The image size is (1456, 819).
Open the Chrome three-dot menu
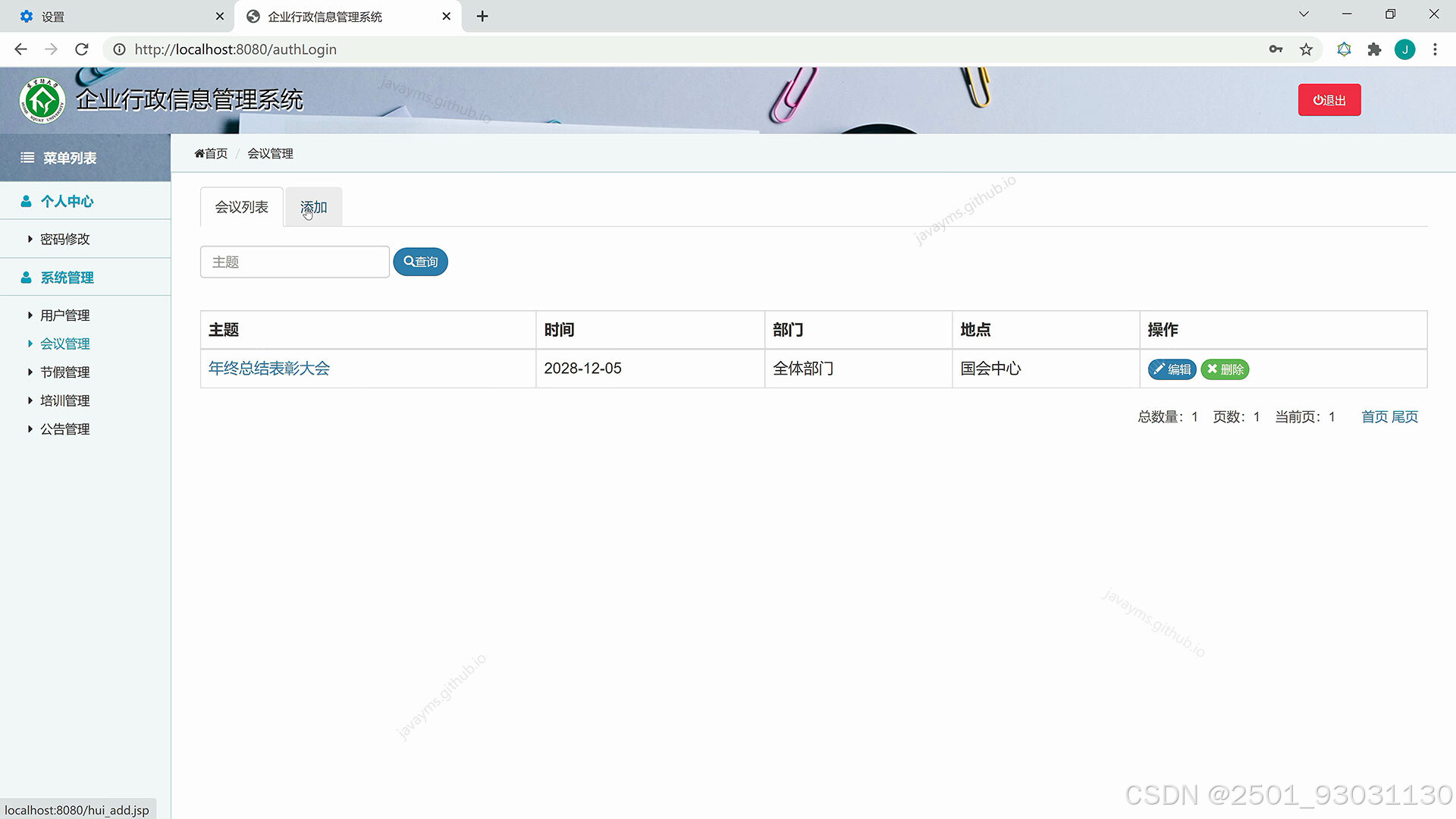click(x=1435, y=49)
